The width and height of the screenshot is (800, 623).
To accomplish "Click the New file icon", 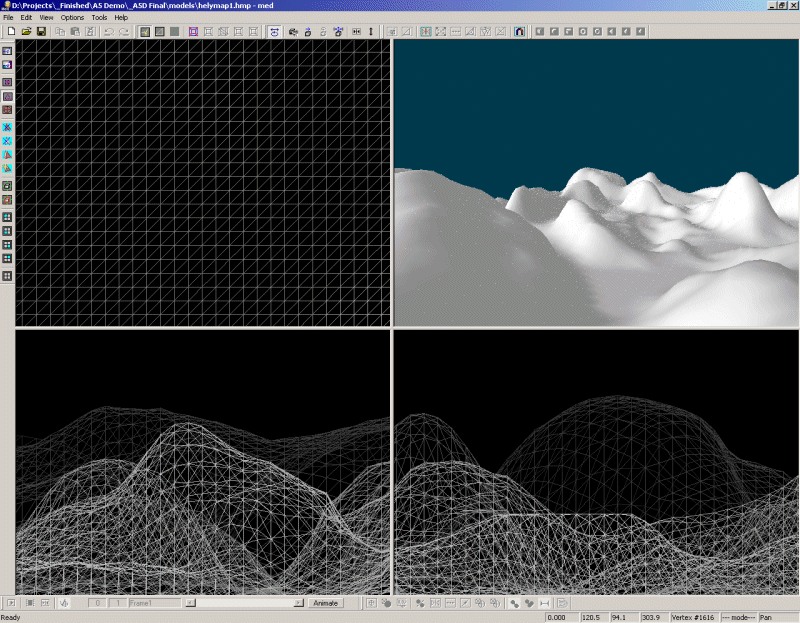I will click(x=9, y=32).
